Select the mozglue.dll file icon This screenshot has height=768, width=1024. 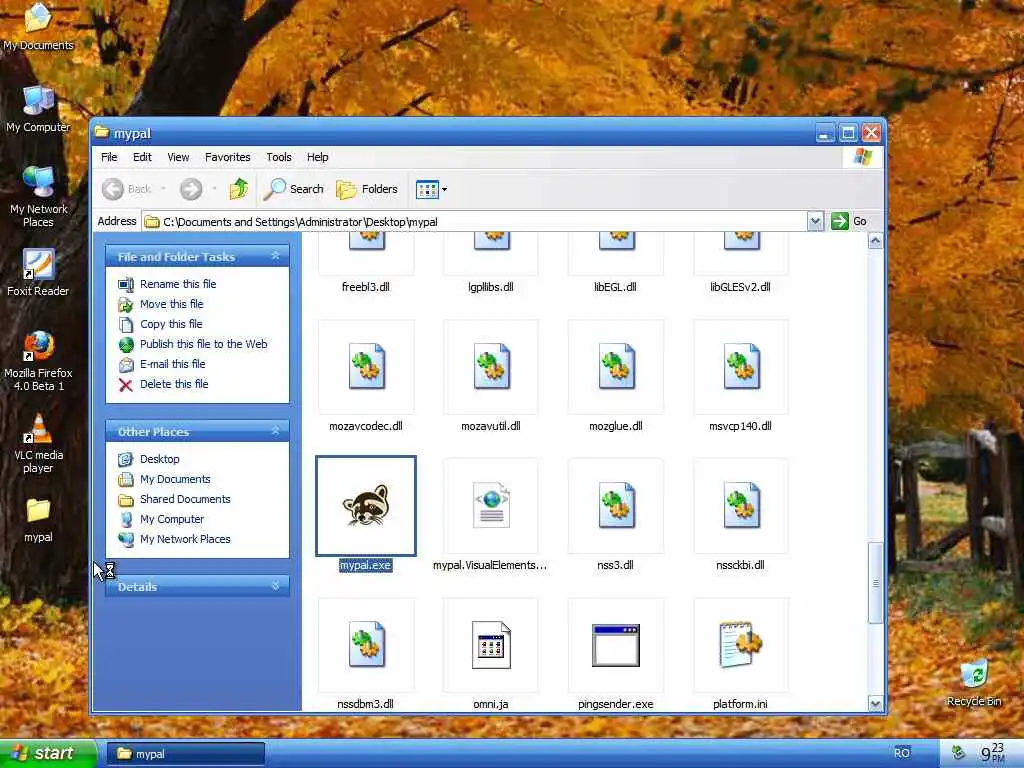616,366
